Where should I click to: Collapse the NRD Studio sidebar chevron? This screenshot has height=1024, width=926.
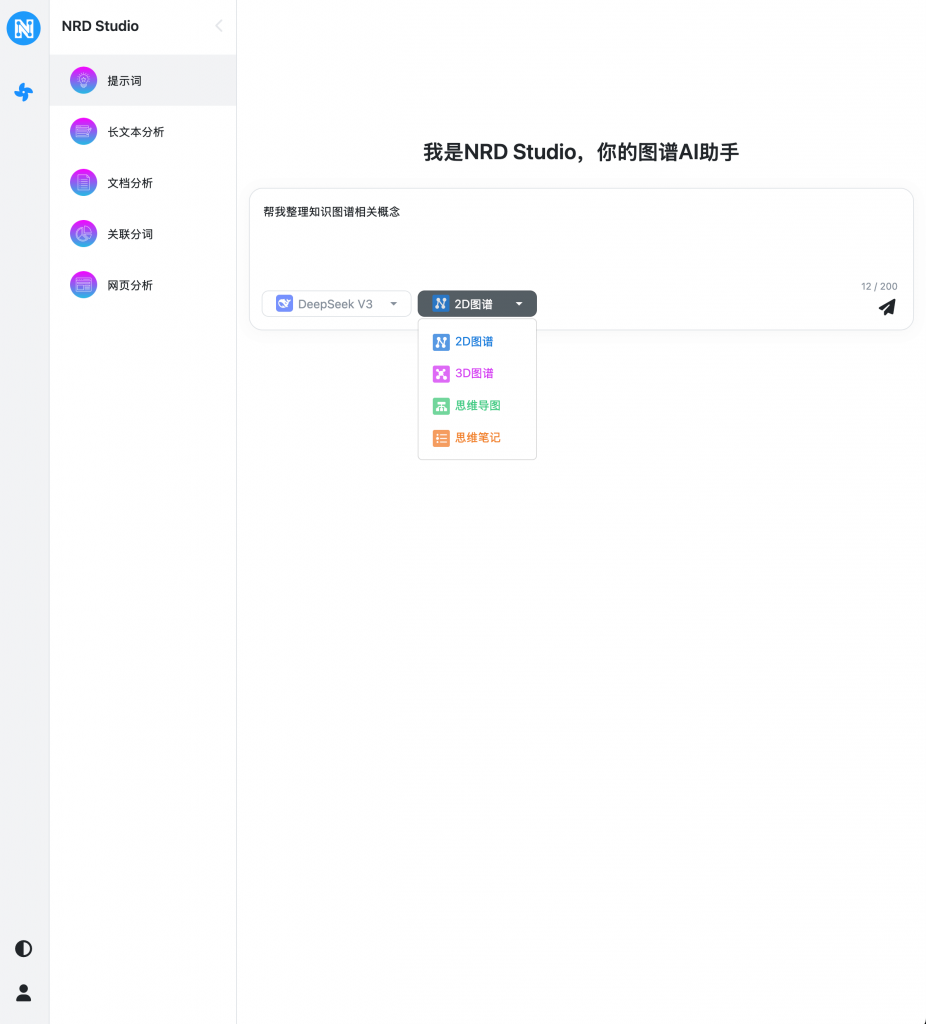click(219, 26)
